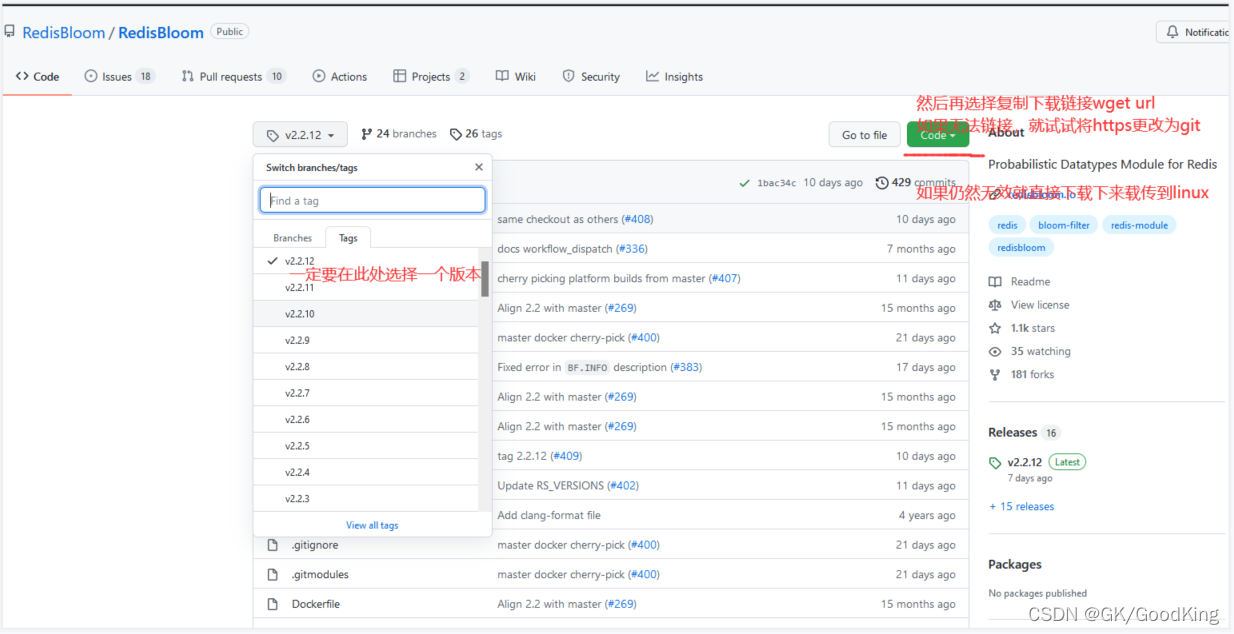Close the Switch branches/tags popup
Screen dimensions: 1234x634
pyautogui.click(x=477, y=167)
